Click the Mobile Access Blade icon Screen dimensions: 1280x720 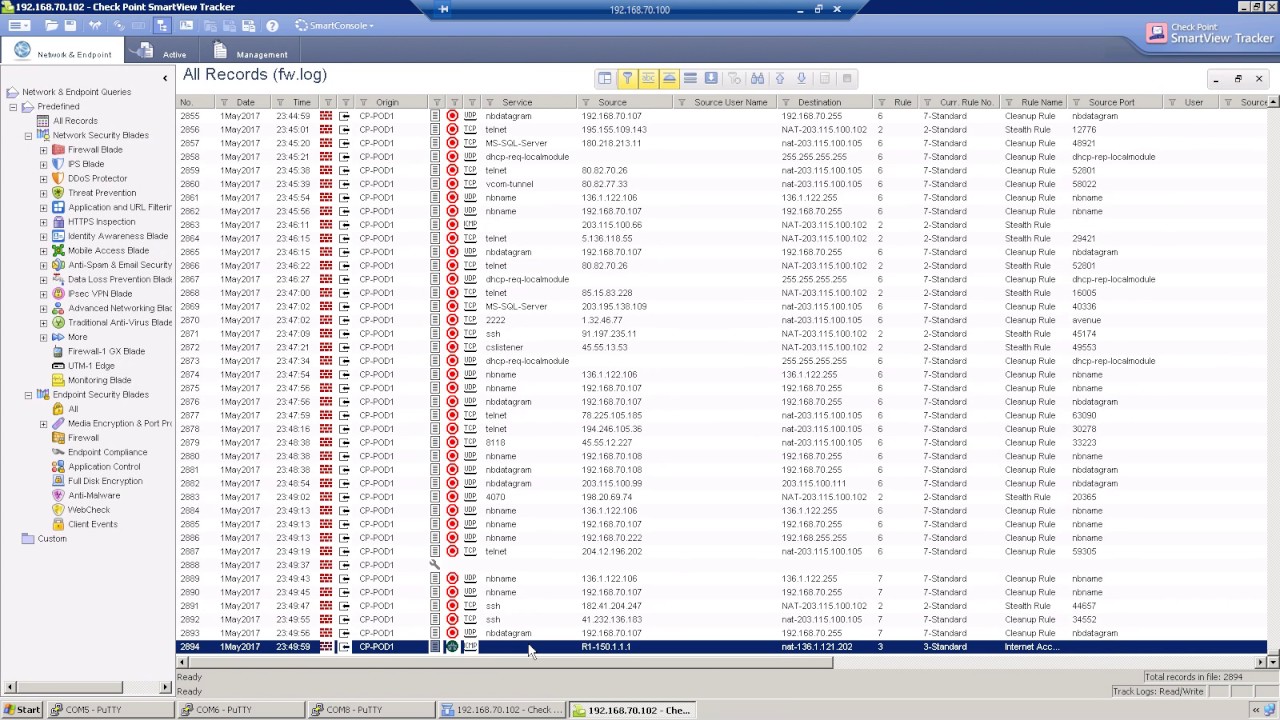[x=58, y=251]
